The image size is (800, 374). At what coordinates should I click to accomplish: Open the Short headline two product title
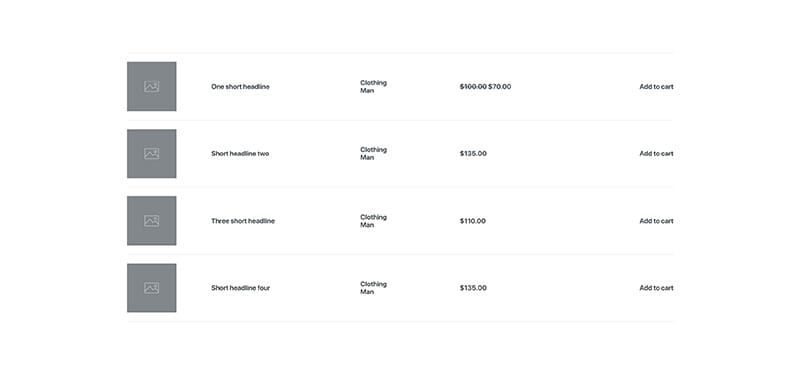pyautogui.click(x=240, y=154)
